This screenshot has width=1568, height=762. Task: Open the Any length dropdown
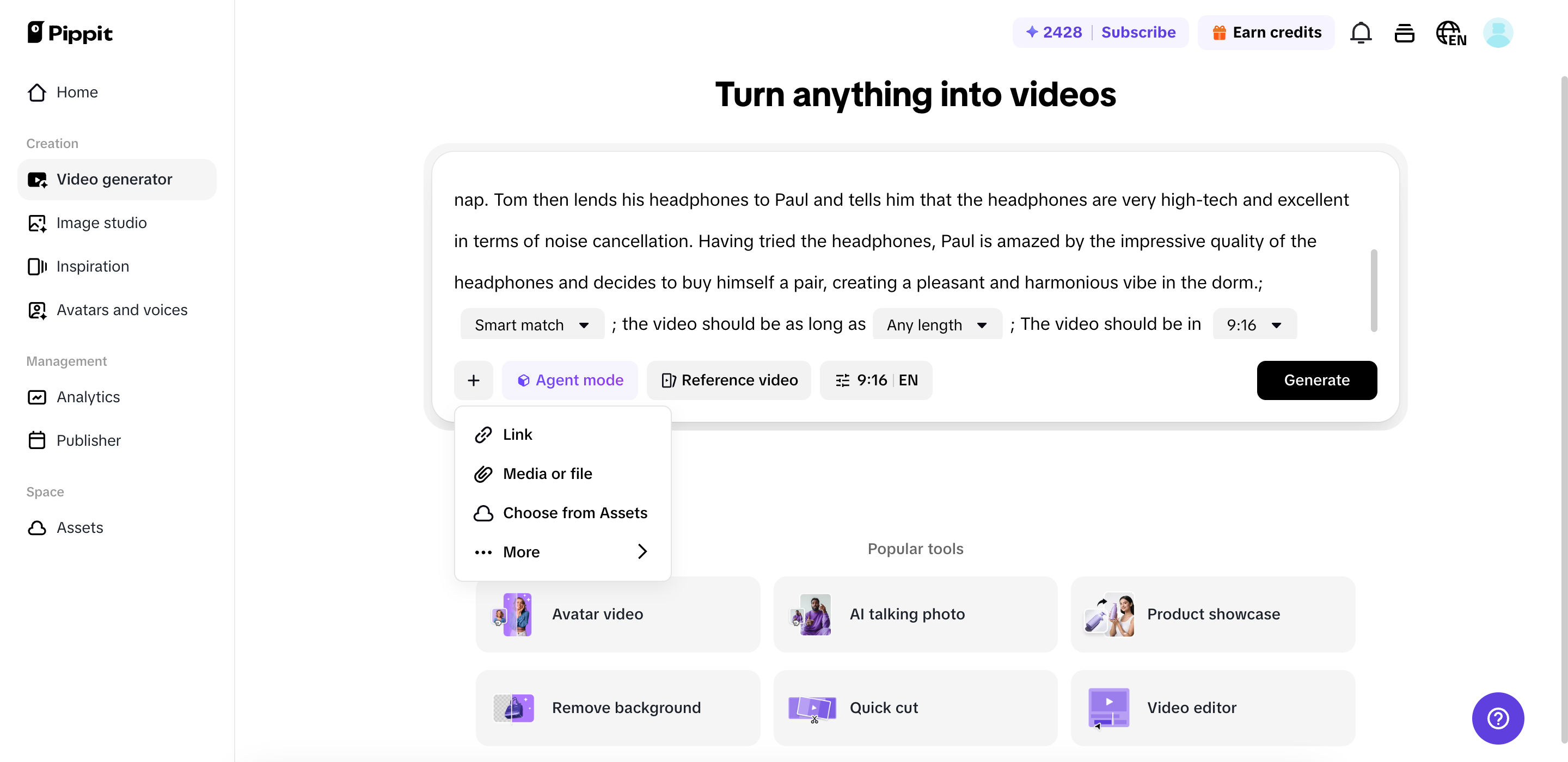point(937,325)
